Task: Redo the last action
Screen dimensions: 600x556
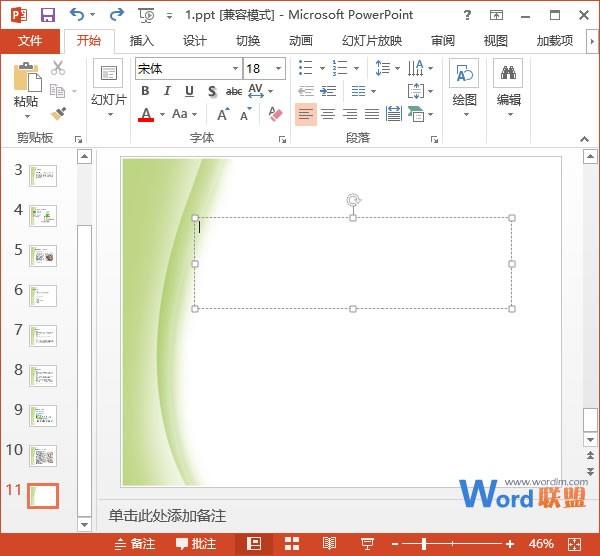Action: 117,15
